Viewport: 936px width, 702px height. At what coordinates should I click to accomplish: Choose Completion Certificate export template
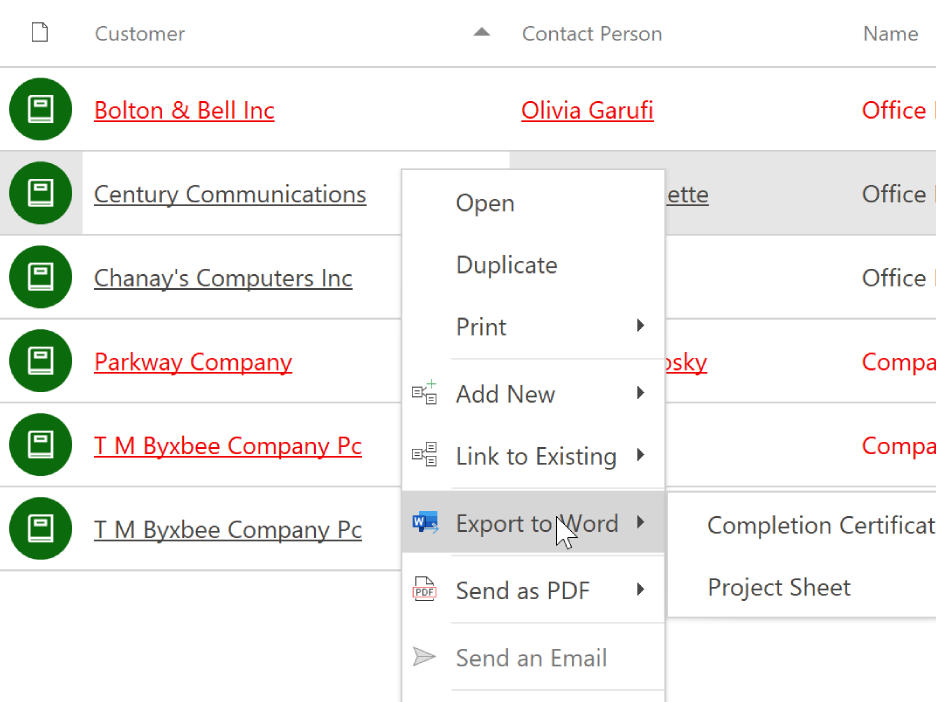(821, 525)
